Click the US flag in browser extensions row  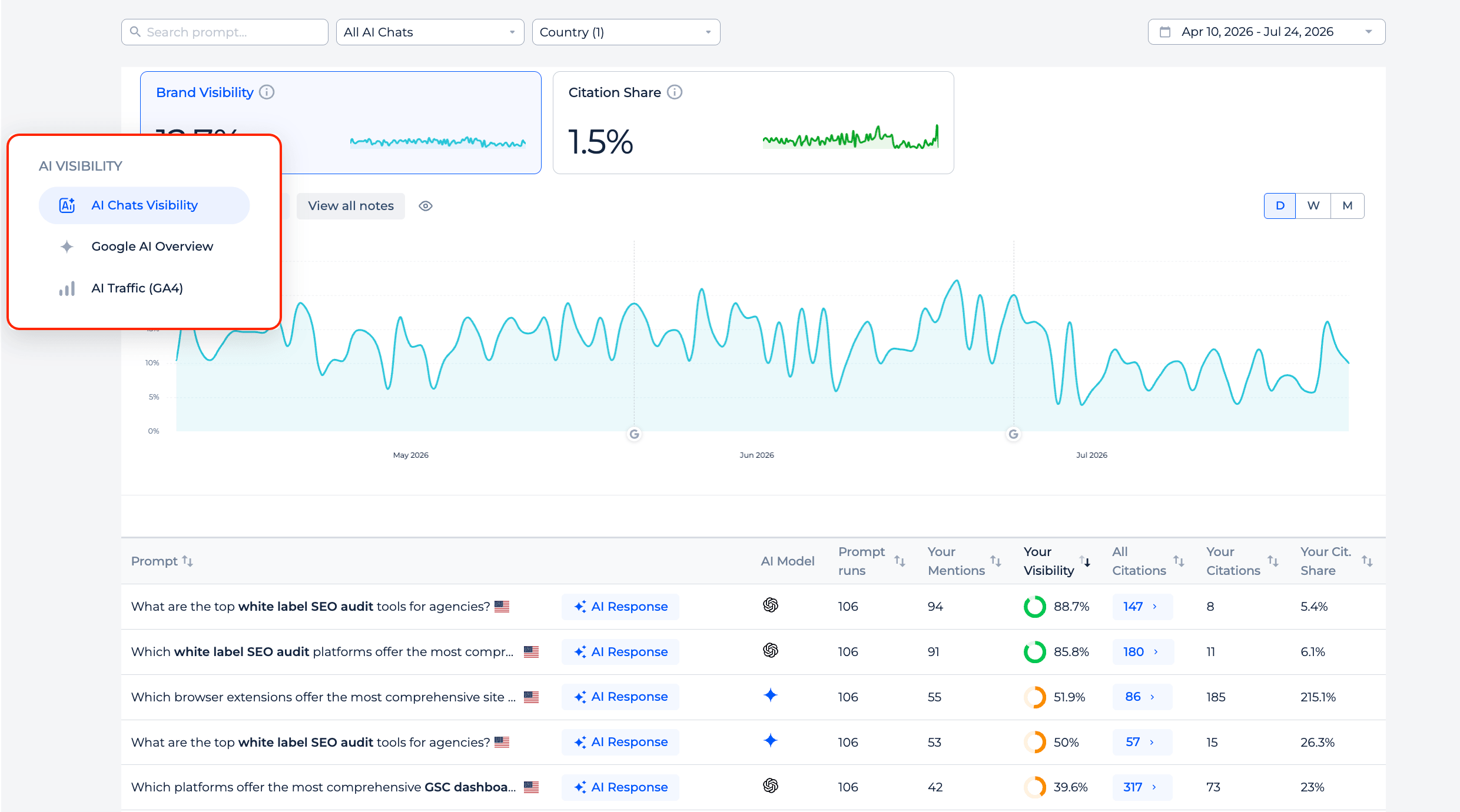click(531, 697)
